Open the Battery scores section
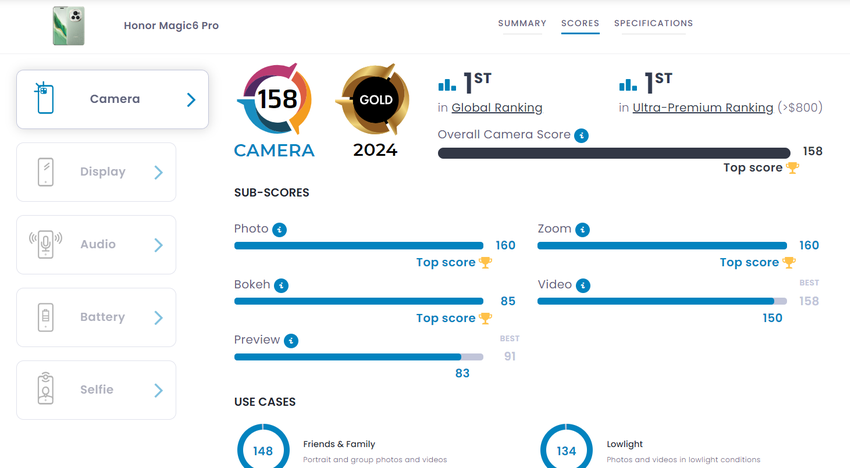This screenshot has width=850, height=468. click(x=96, y=317)
